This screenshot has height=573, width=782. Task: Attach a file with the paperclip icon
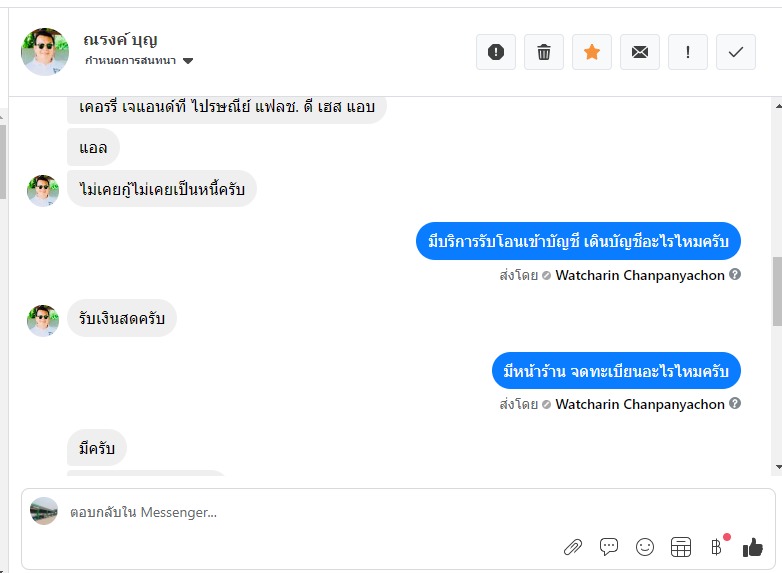573,547
